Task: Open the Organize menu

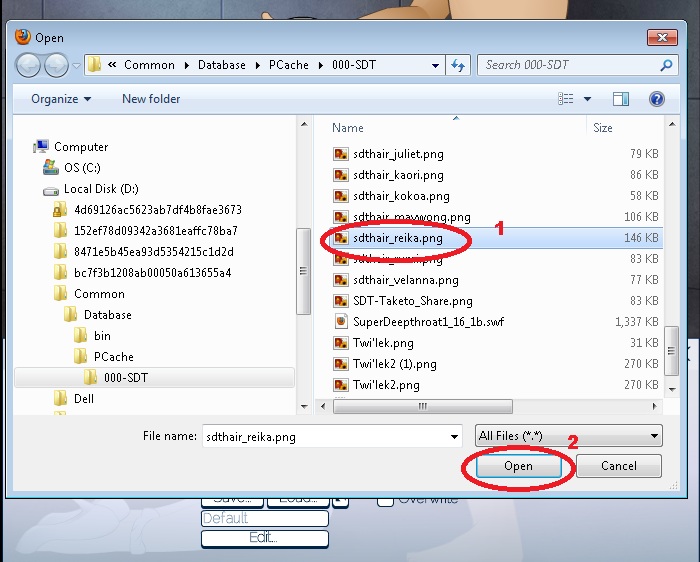Action: pos(61,99)
